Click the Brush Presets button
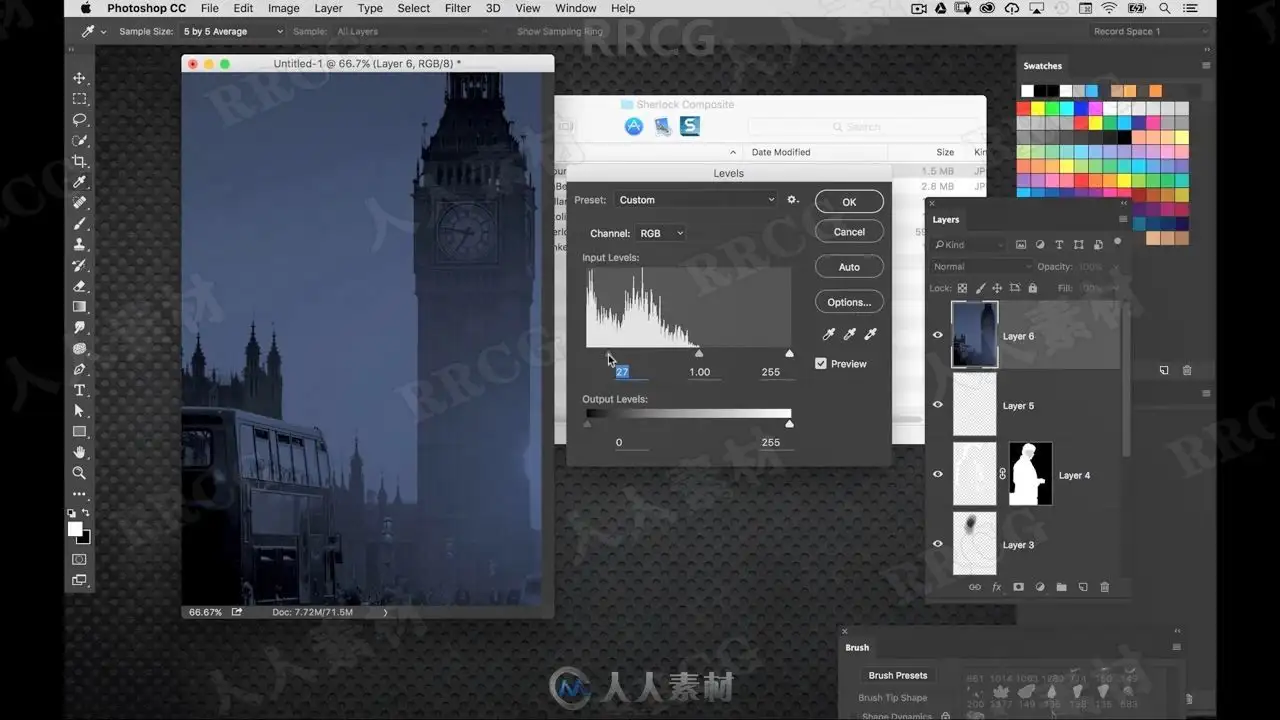1280x720 pixels. pyautogui.click(x=898, y=676)
